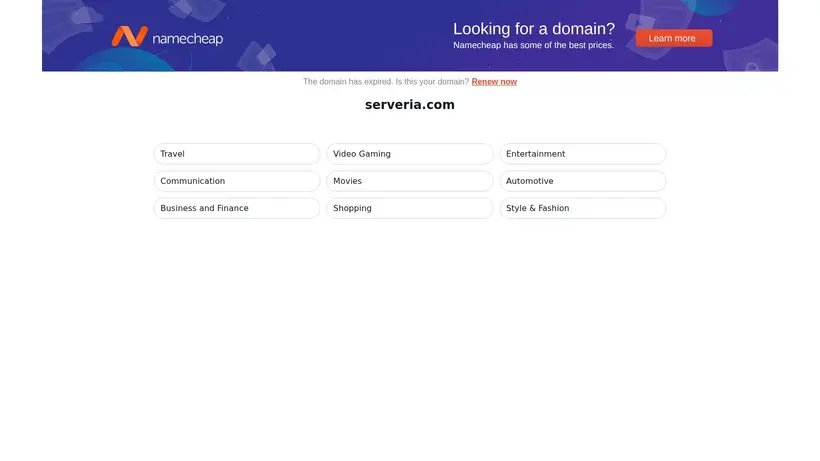Click the Learn more button
820x461 pixels.
[674, 38]
